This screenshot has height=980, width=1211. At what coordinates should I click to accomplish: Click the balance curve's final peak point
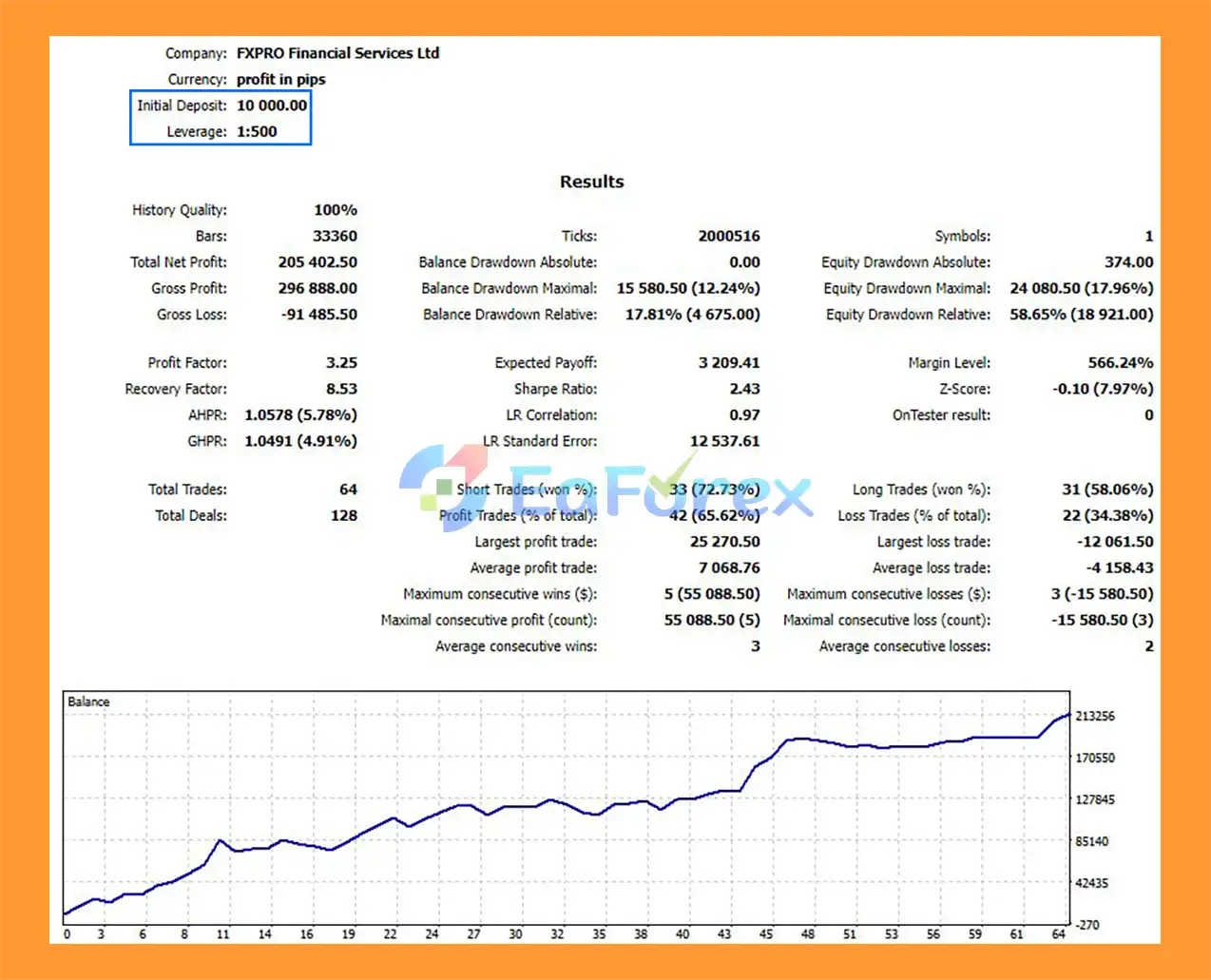click(x=1069, y=714)
